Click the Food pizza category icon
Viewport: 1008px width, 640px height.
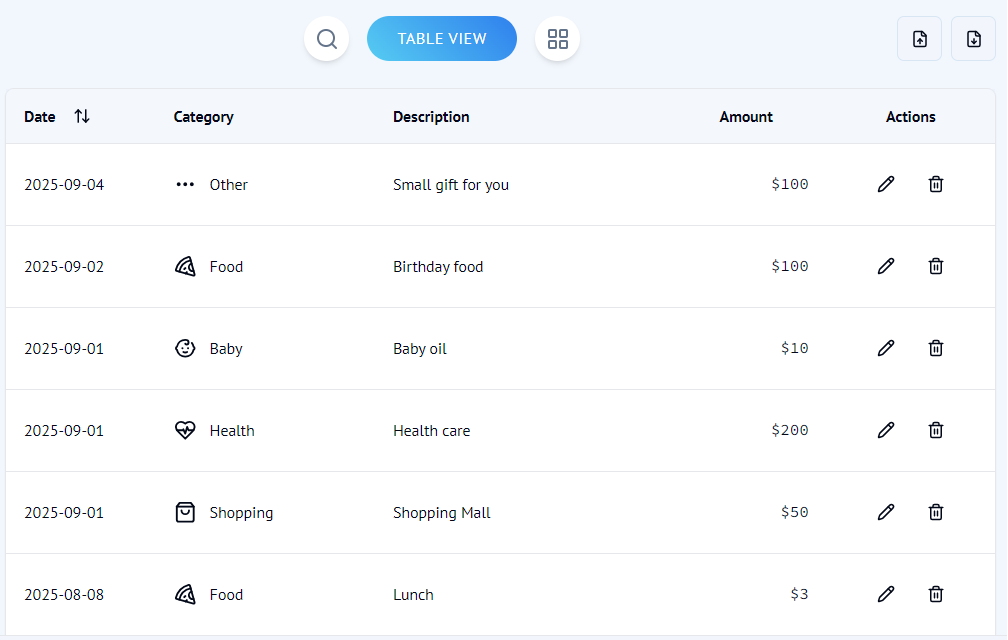[185, 266]
